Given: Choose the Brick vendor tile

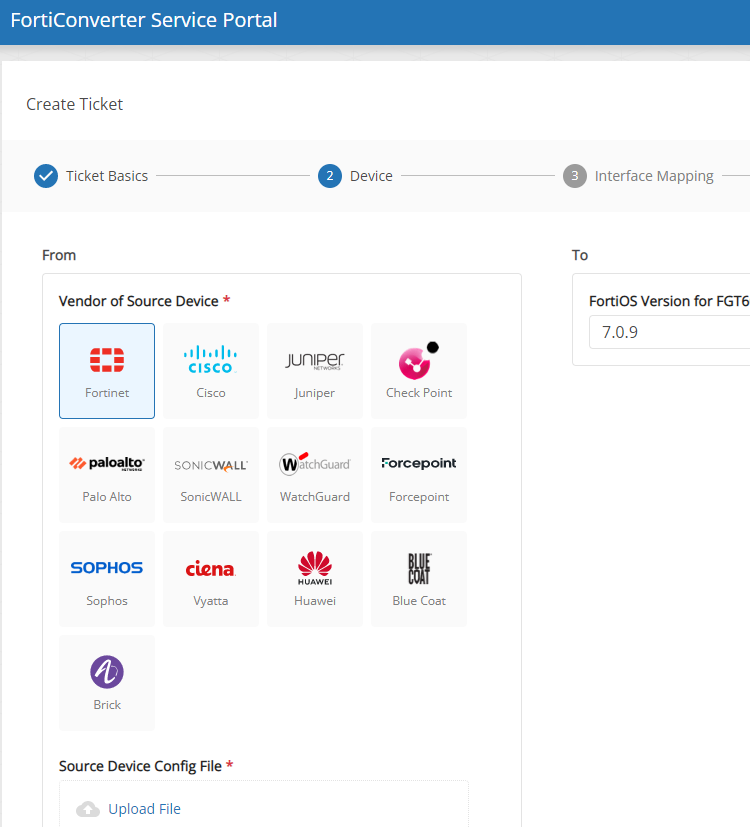Looking at the screenshot, I should [x=107, y=682].
